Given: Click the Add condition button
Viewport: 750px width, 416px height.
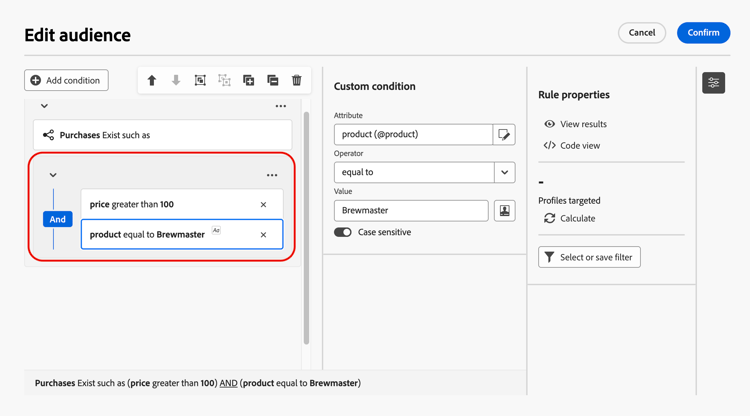Looking at the screenshot, I should pos(66,80).
